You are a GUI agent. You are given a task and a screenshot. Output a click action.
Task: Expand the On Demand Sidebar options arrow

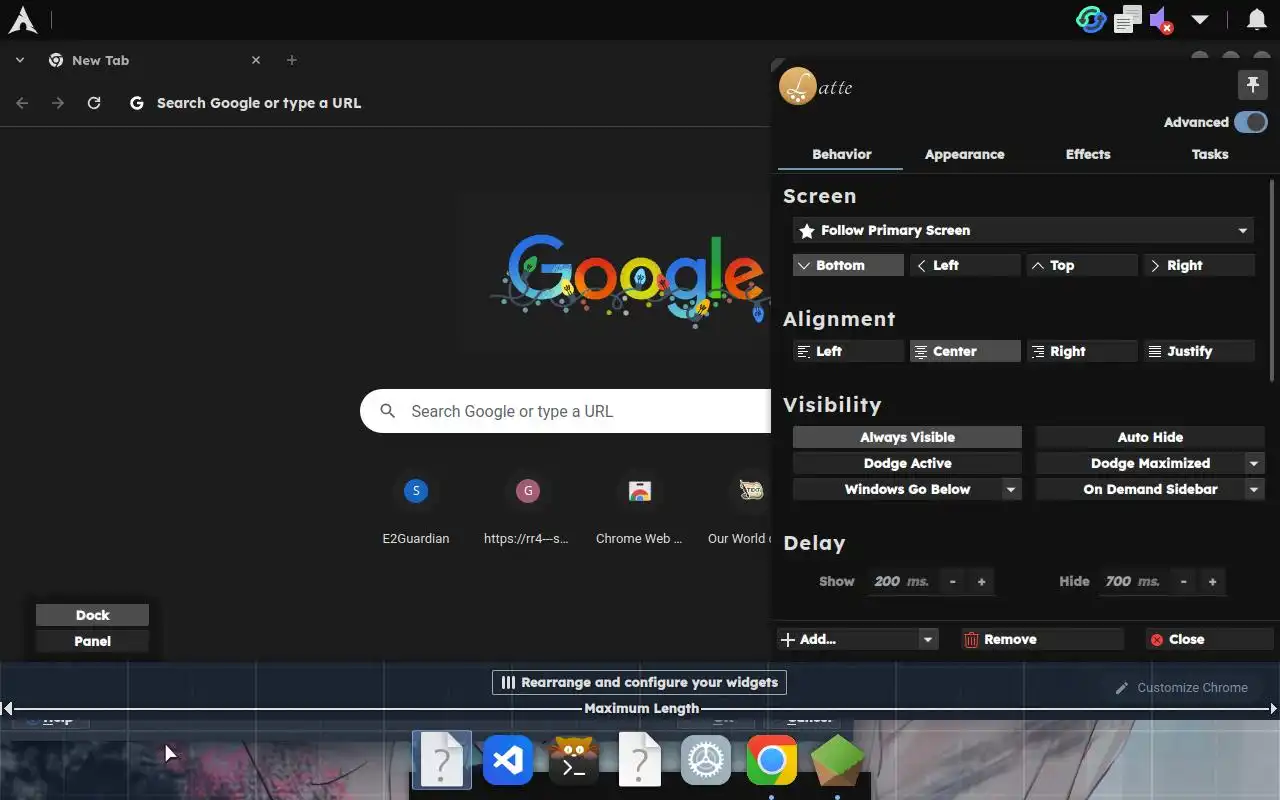(1254, 489)
